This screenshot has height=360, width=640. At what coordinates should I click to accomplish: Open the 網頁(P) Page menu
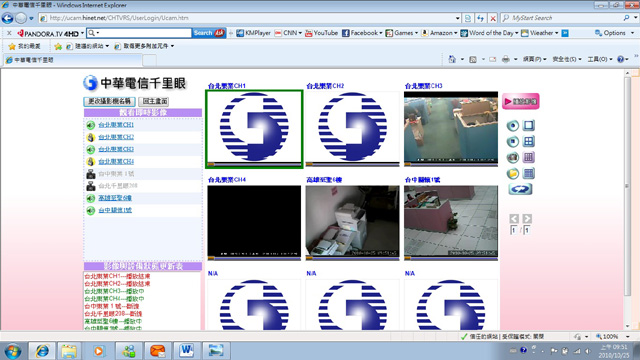click(x=534, y=59)
